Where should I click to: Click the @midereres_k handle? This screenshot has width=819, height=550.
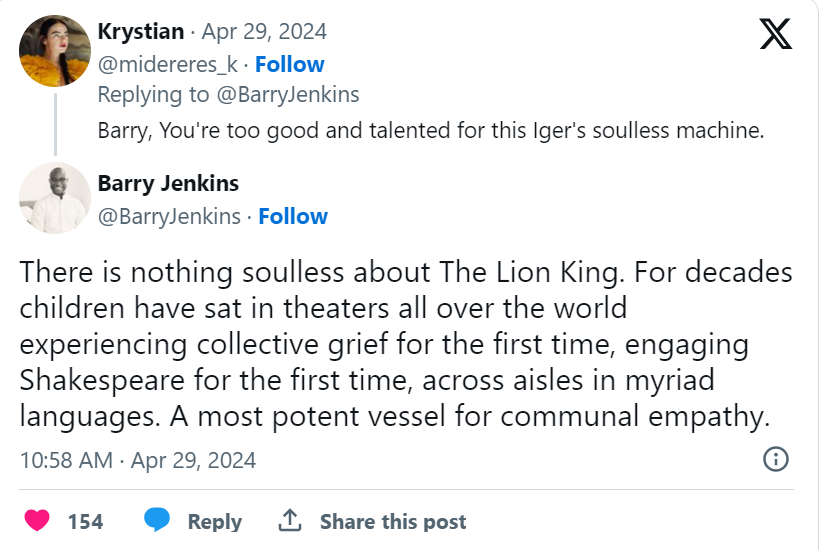pyautogui.click(x=167, y=64)
